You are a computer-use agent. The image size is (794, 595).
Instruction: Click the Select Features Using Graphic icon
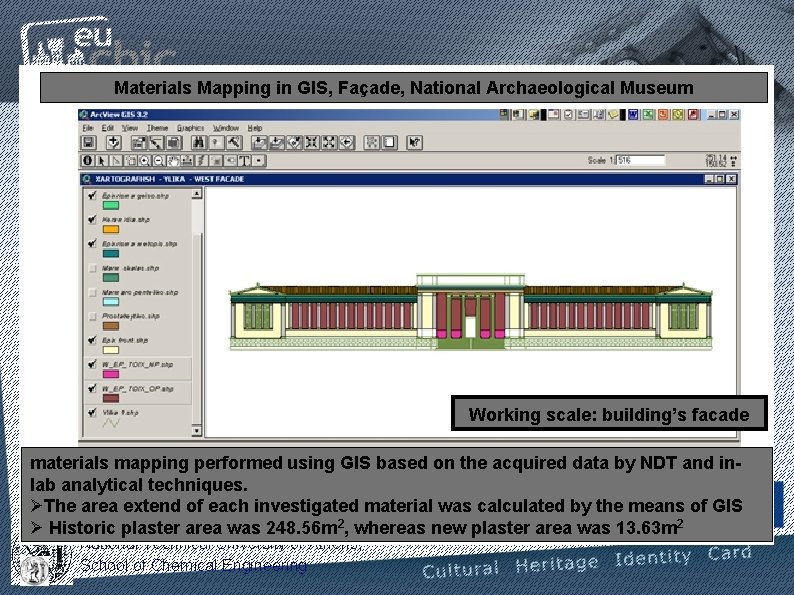[x=372, y=143]
